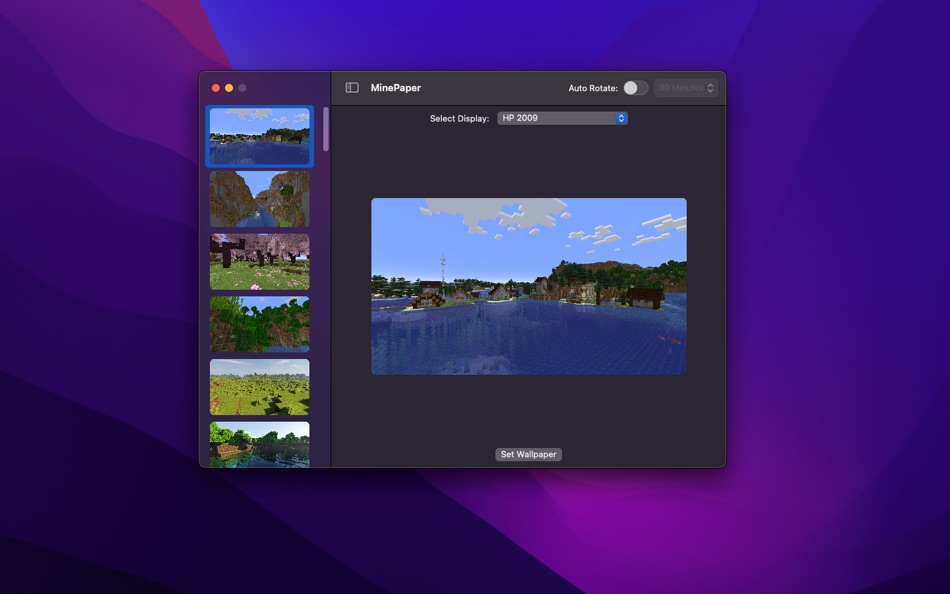Select the forest lake reflection thumbnail
950x594 pixels.
[x=259, y=444]
